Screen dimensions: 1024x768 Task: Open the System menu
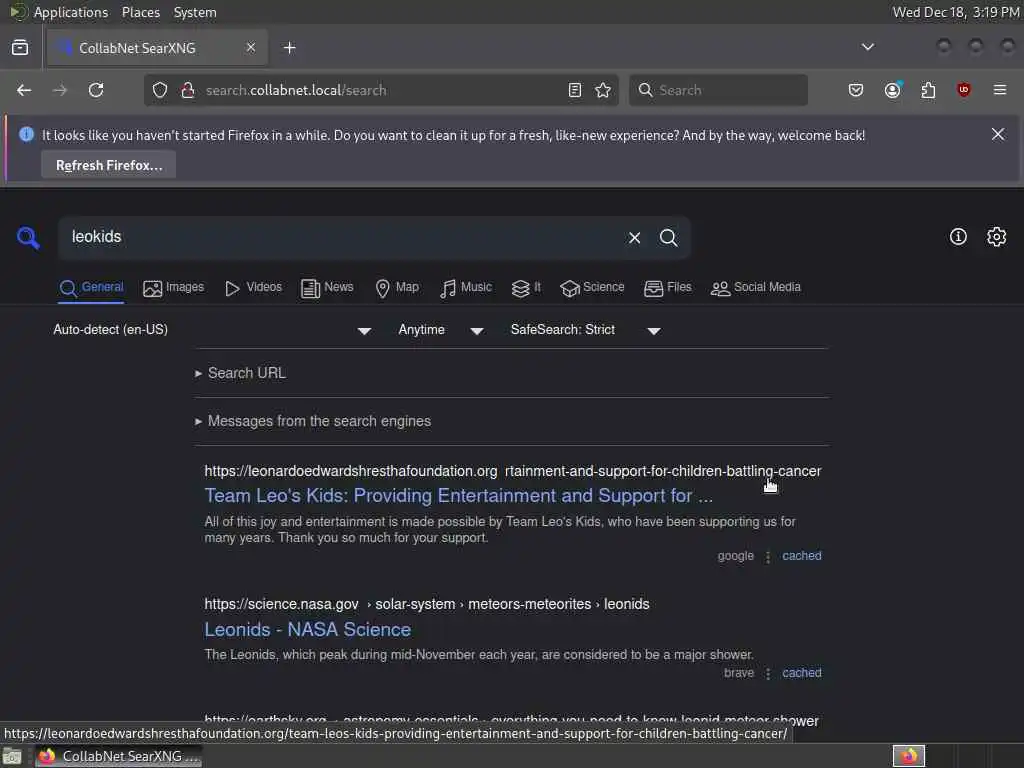pos(195,12)
